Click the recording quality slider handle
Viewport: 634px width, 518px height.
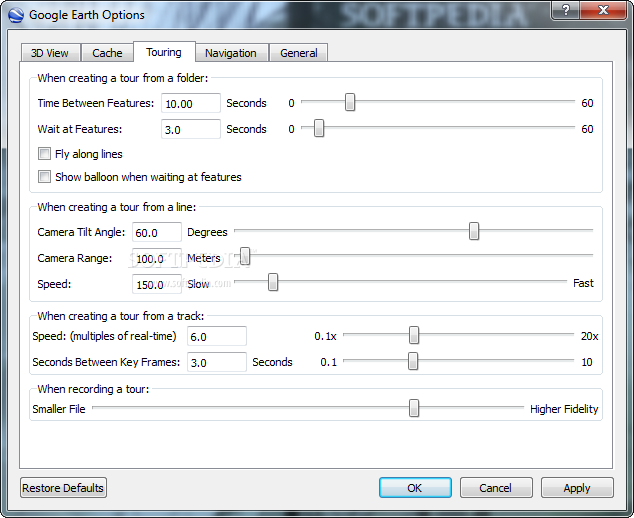pos(414,408)
